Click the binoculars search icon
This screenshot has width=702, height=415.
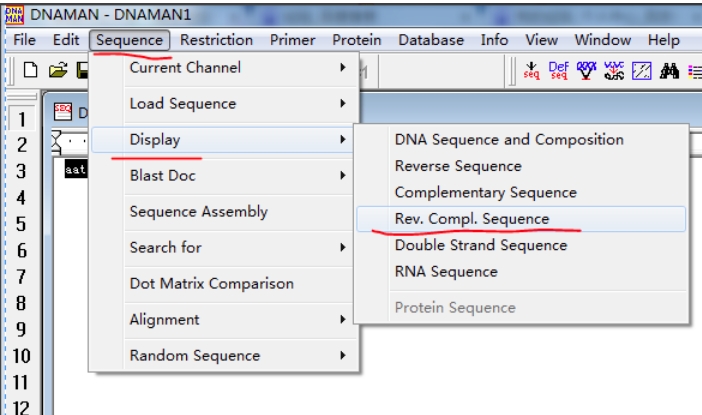(669, 71)
